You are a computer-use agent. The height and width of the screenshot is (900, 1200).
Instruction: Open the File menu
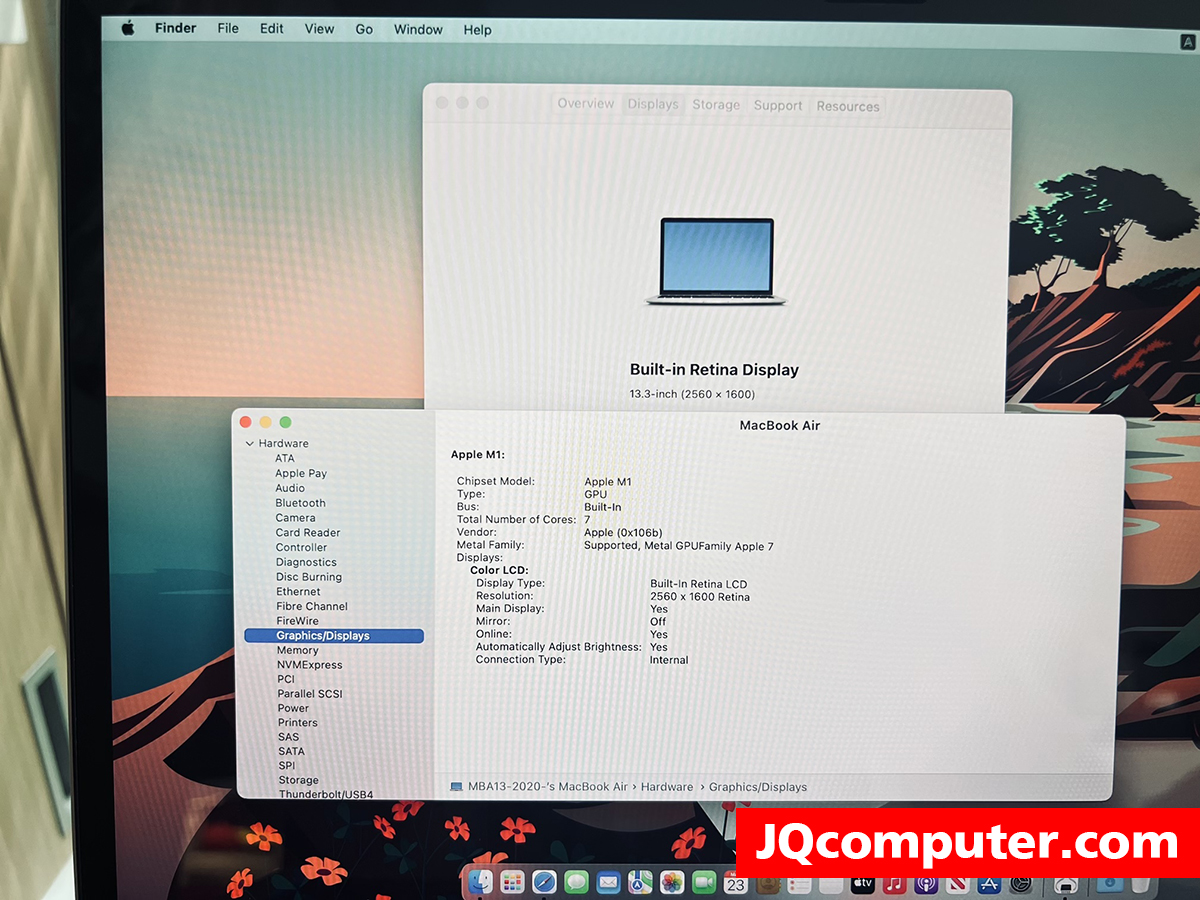[228, 29]
